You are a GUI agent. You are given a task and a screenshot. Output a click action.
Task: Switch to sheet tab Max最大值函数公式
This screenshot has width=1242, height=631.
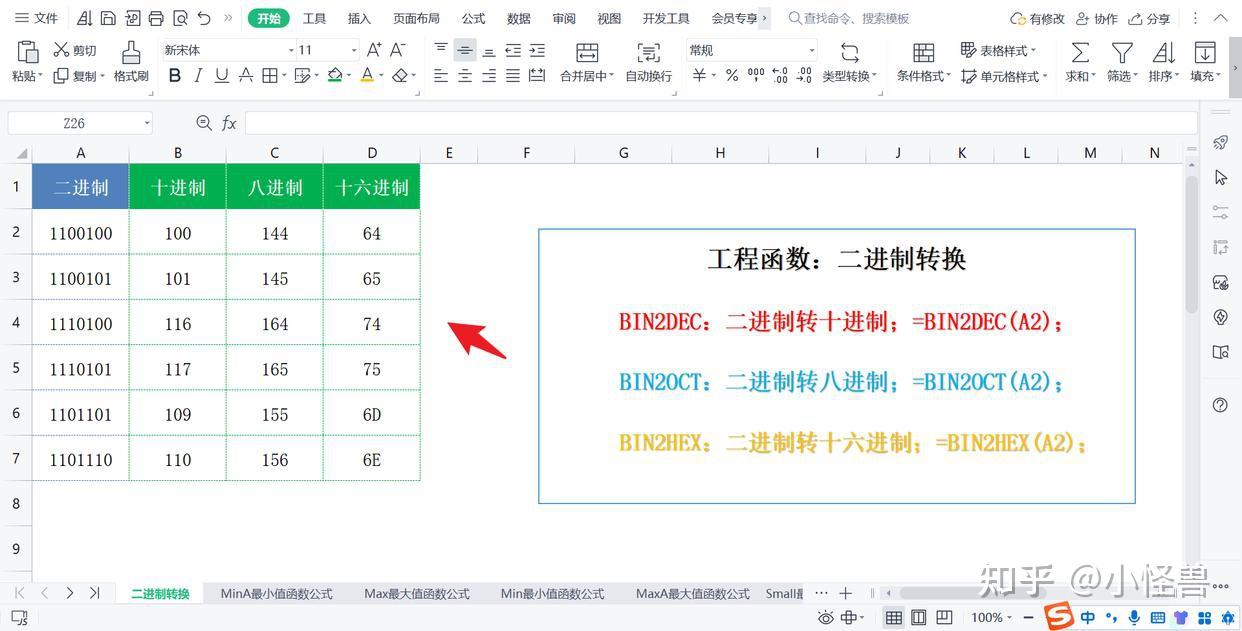417,594
